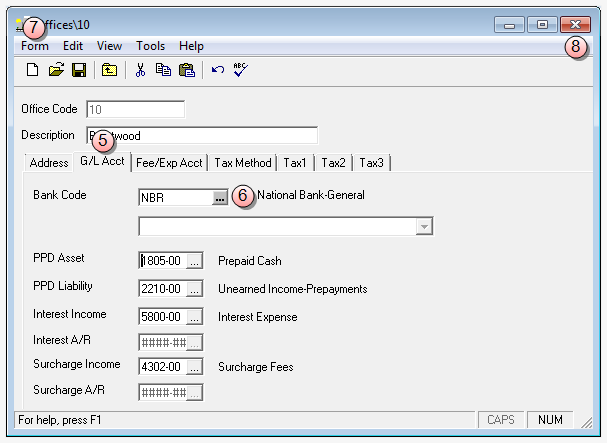Click the New document toolbar icon
The image size is (607, 443).
(x=32, y=70)
